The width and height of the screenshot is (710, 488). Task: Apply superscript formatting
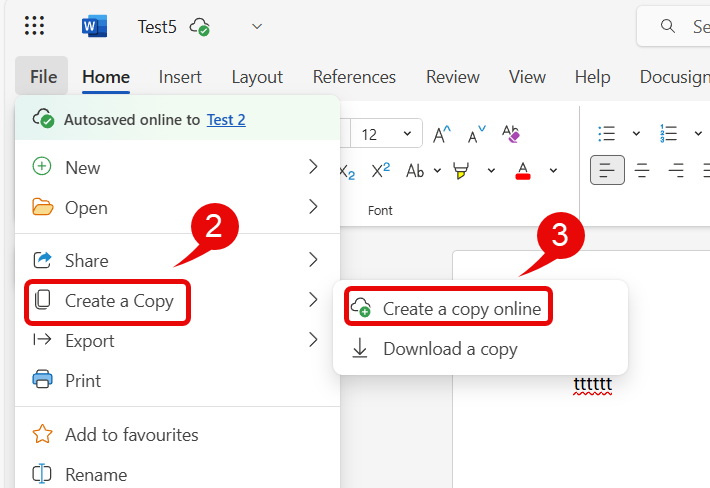pos(380,171)
